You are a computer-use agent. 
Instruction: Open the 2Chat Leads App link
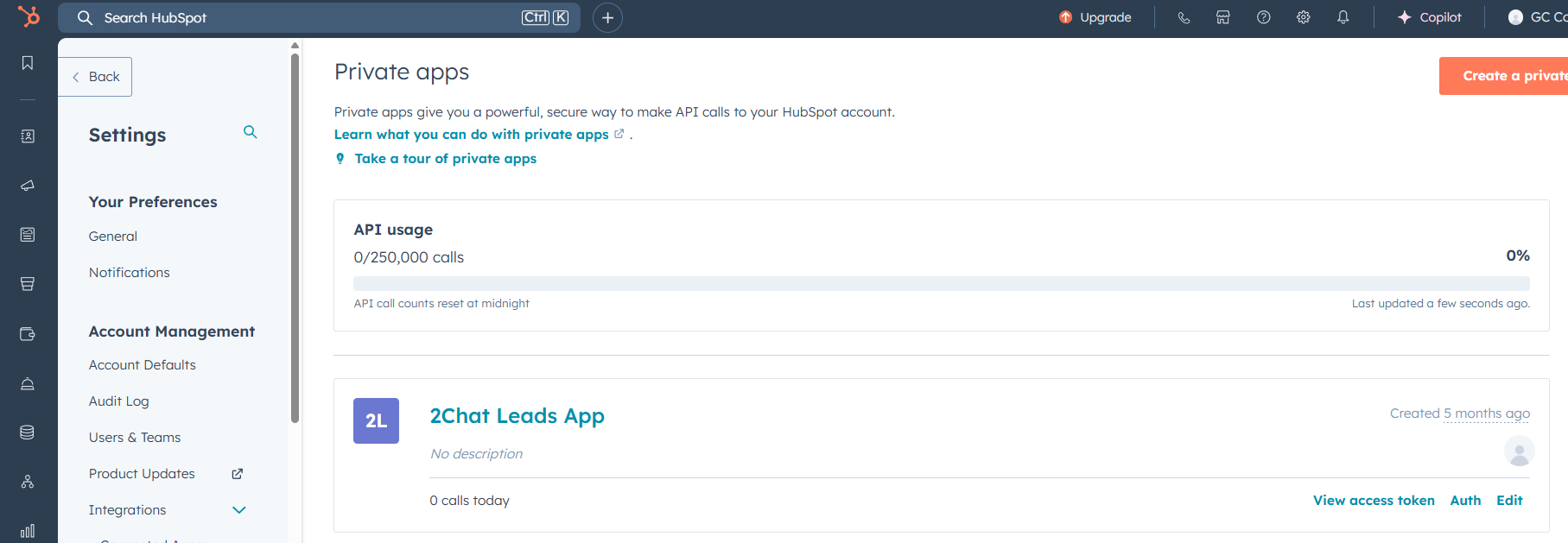(517, 416)
